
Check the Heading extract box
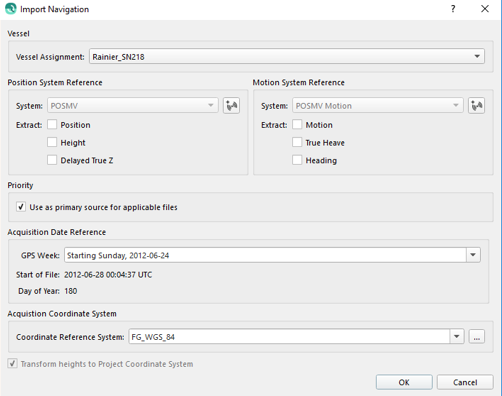[x=297, y=160]
